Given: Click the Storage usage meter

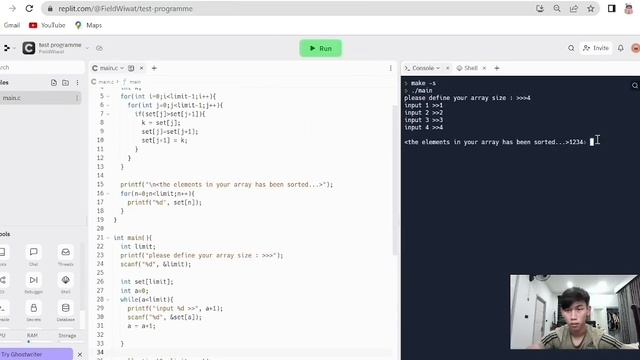Looking at the screenshot, I should (67, 338).
